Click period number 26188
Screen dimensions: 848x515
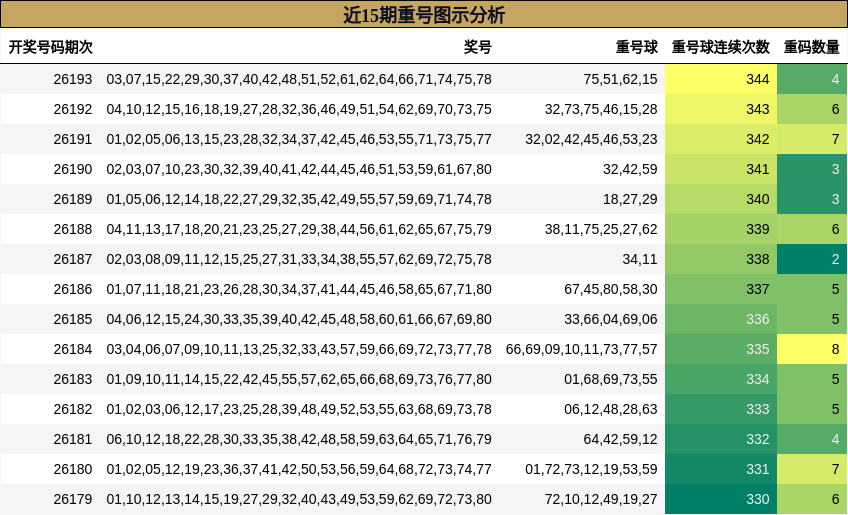pos(73,229)
